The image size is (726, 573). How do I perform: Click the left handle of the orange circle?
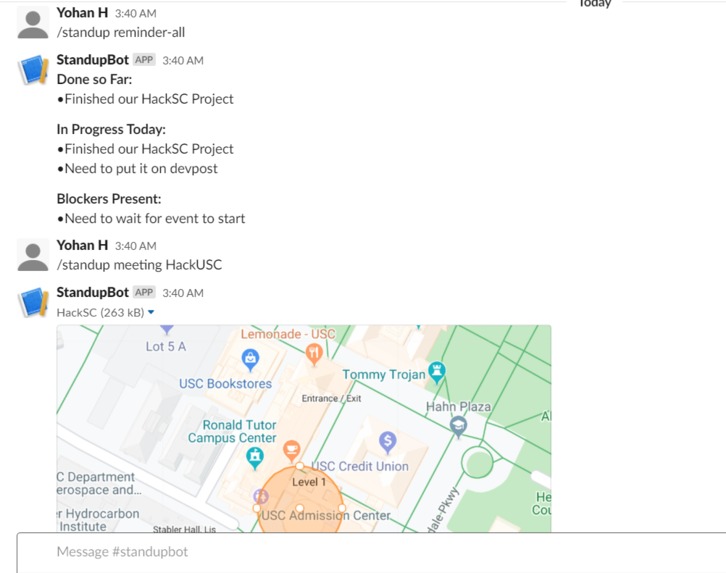(257, 508)
